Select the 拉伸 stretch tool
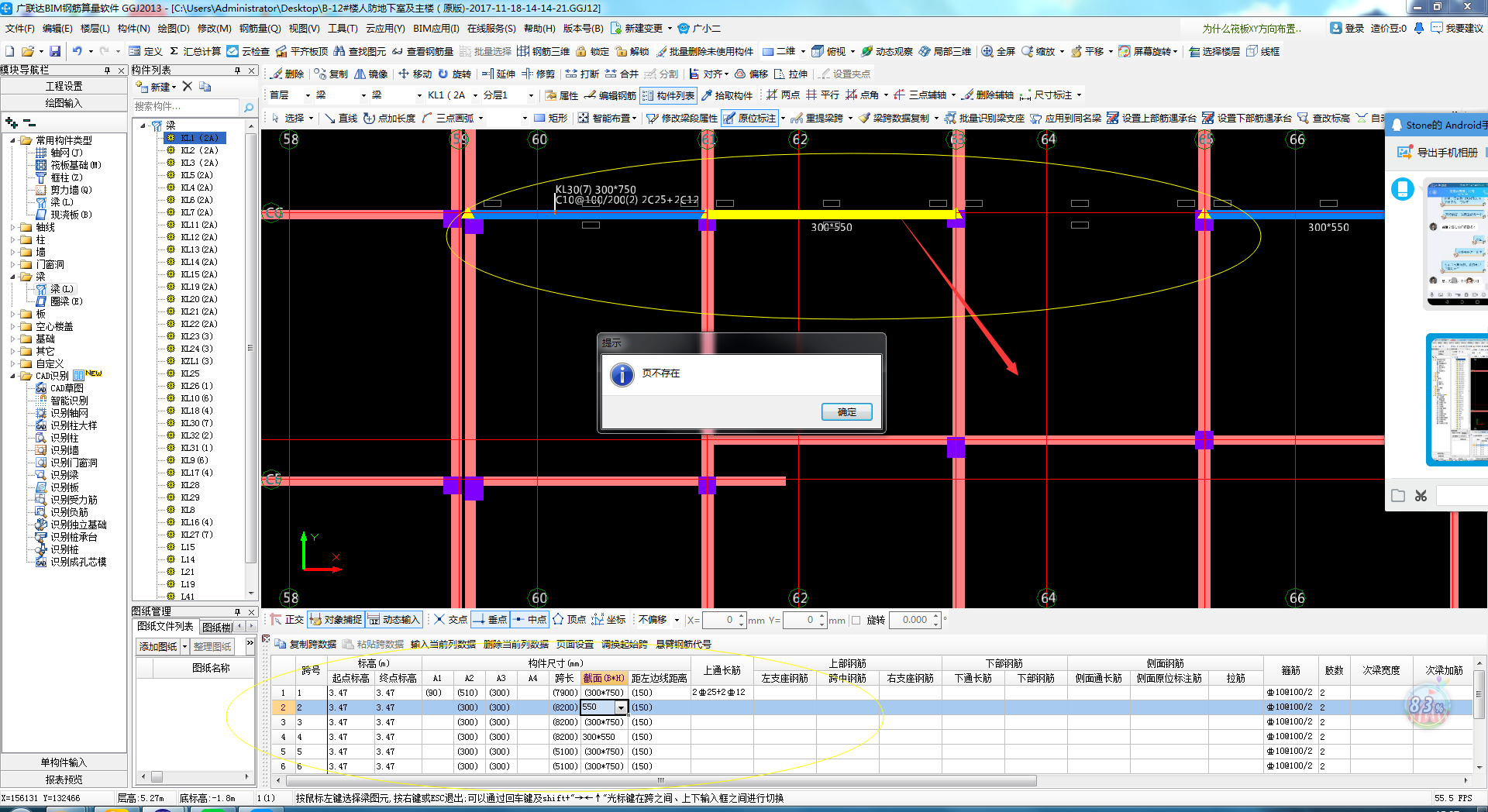The height and width of the screenshot is (812, 1488). (x=790, y=74)
